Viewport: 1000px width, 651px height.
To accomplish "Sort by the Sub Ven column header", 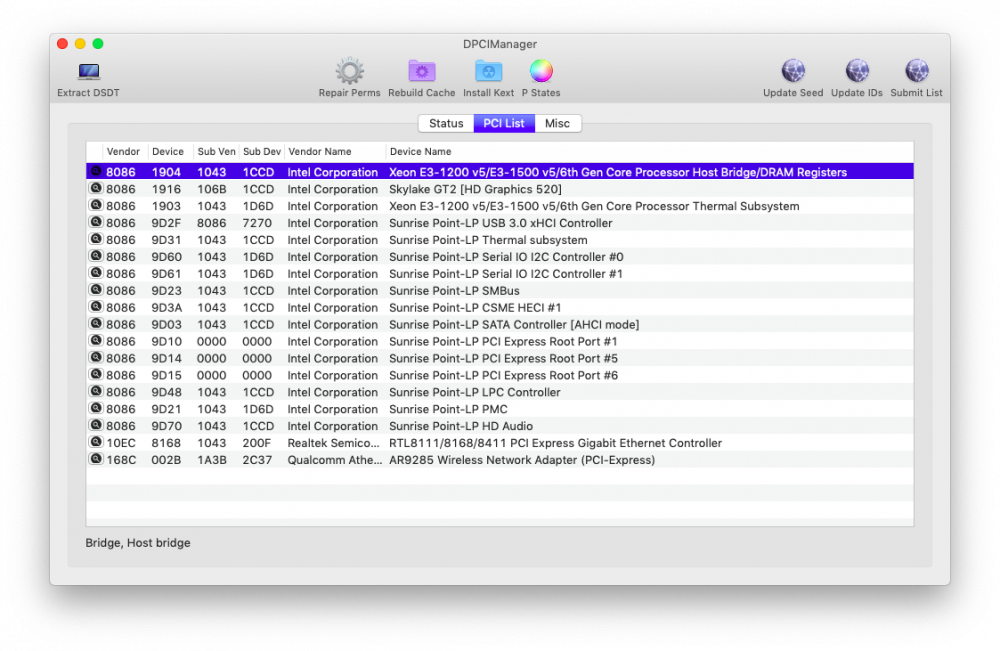I will tap(216, 152).
